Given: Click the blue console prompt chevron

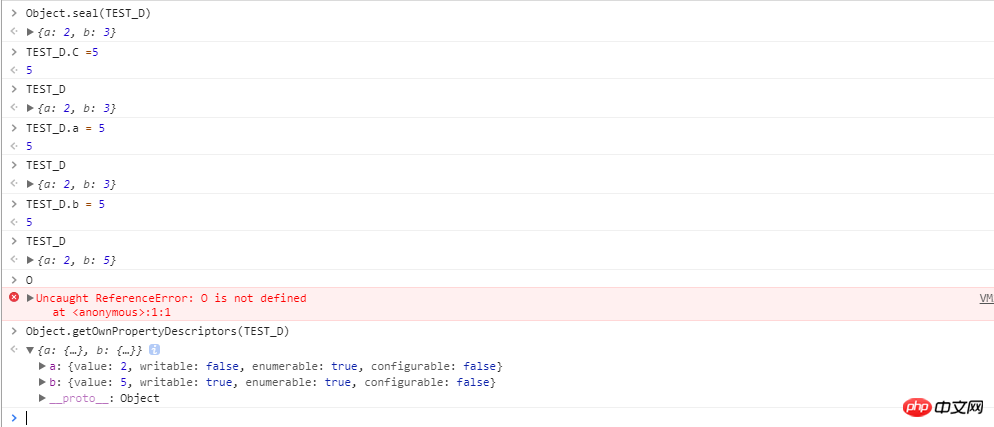Looking at the screenshot, I should click(x=13, y=417).
